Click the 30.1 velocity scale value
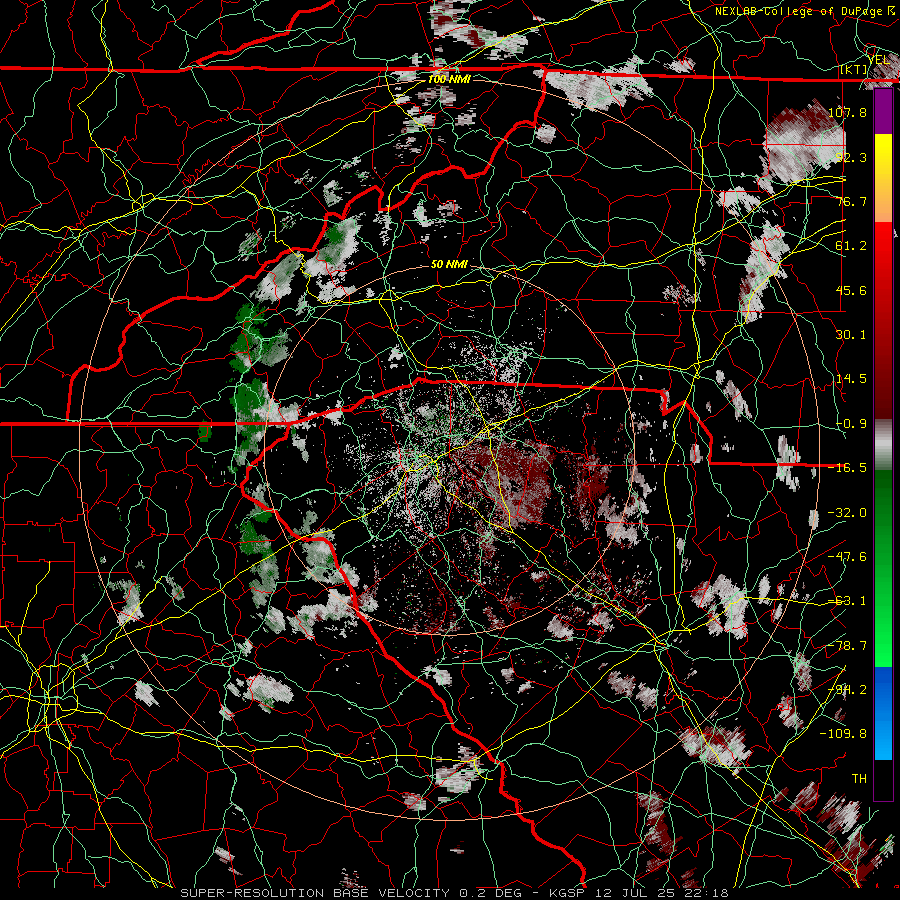900x900 pixels. point(851,335)
